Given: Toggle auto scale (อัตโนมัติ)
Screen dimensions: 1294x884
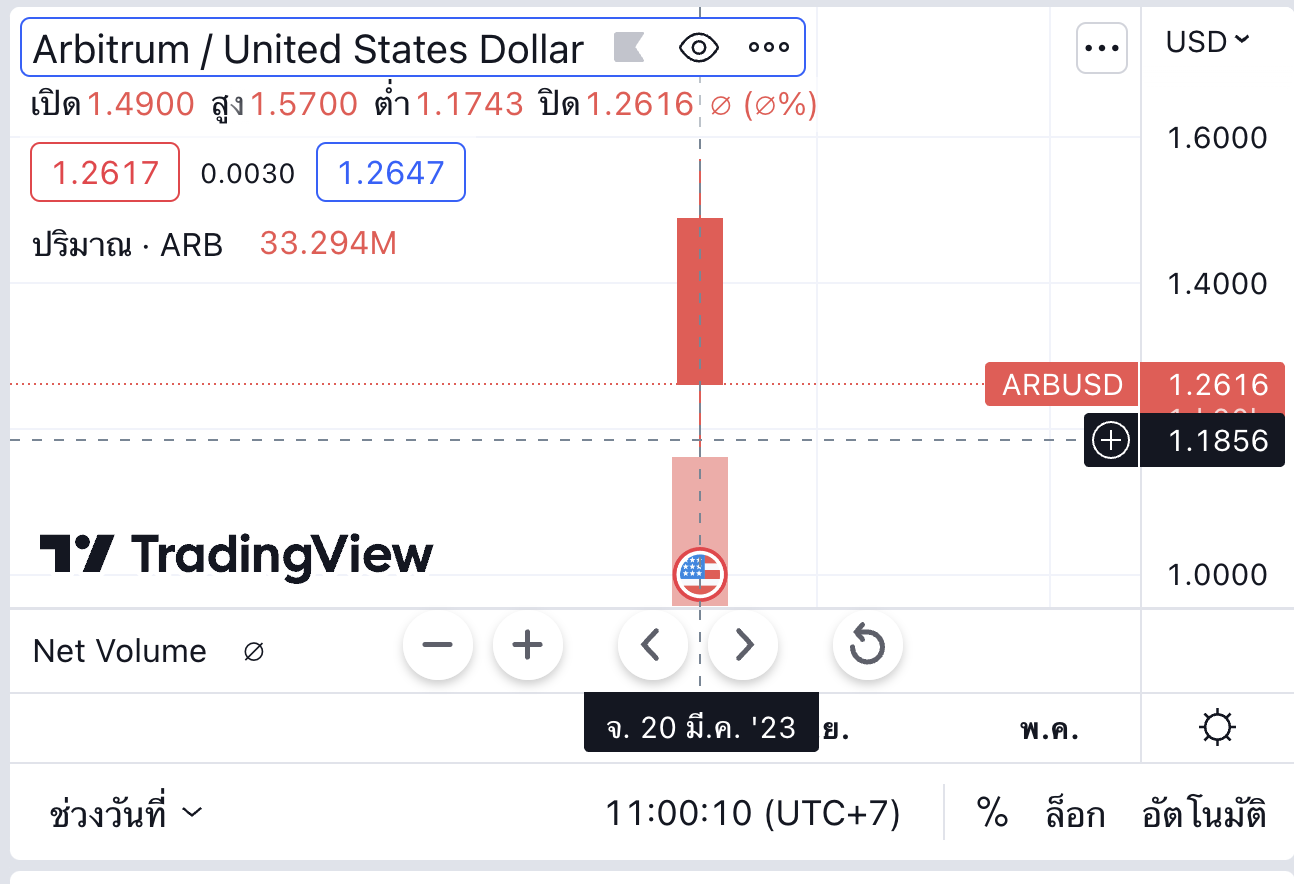Looking at the screenshot, I should pos(1204,814).
